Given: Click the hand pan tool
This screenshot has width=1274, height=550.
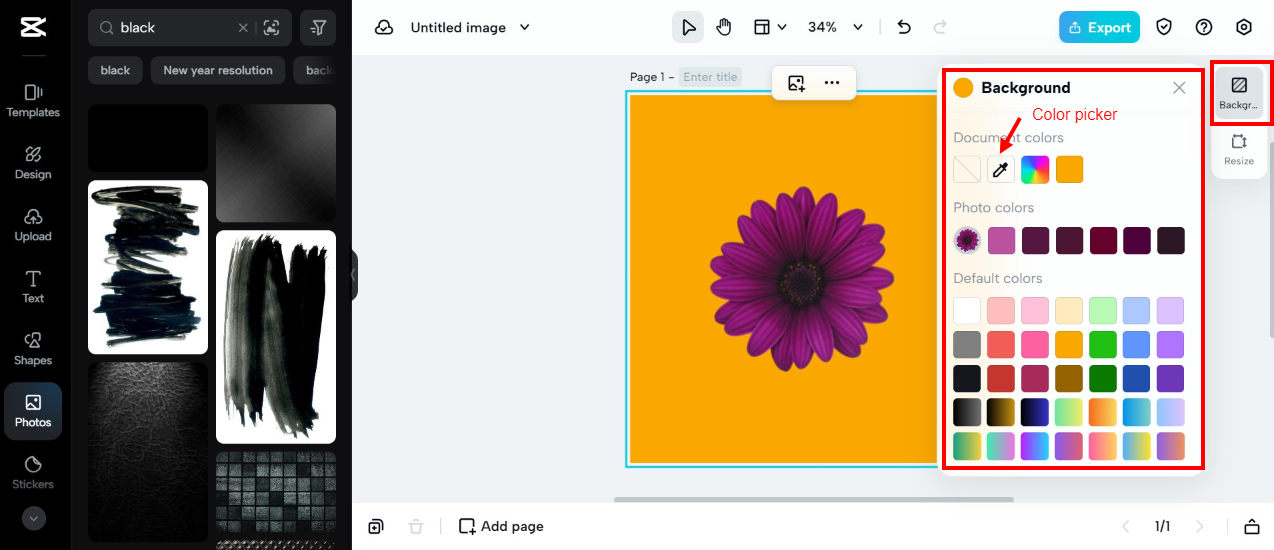Looking at the screenshot, I should [x=724, y=28].
